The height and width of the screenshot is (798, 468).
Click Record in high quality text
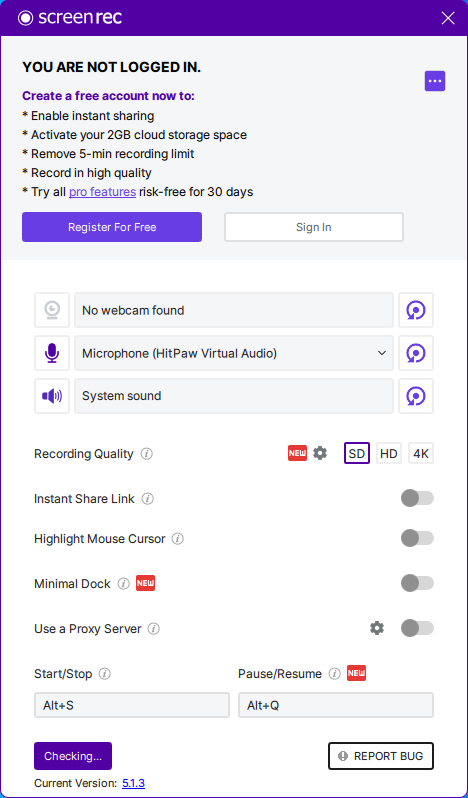click(86, 173)
